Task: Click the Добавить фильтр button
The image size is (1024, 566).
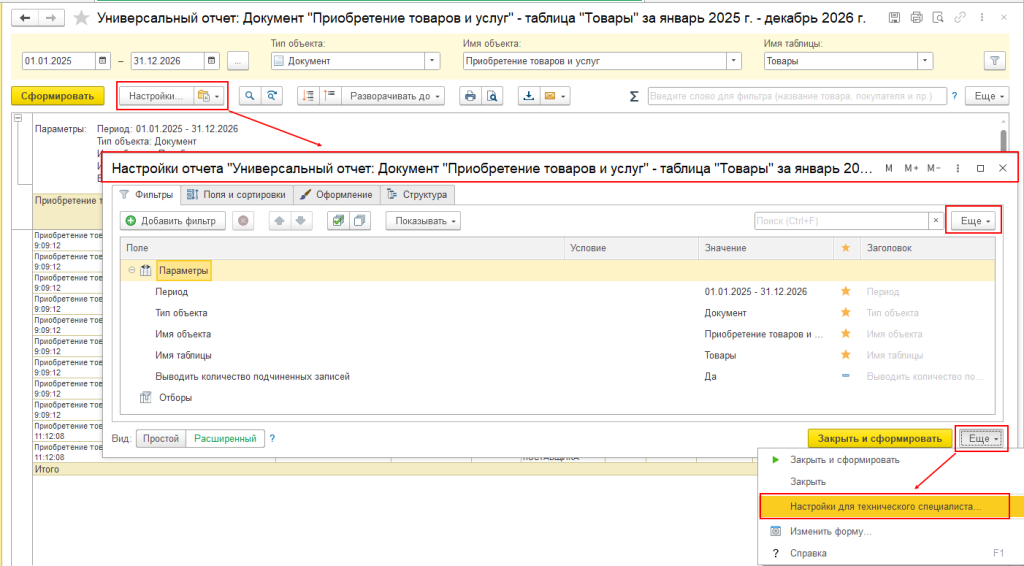Action: [173, 220]
